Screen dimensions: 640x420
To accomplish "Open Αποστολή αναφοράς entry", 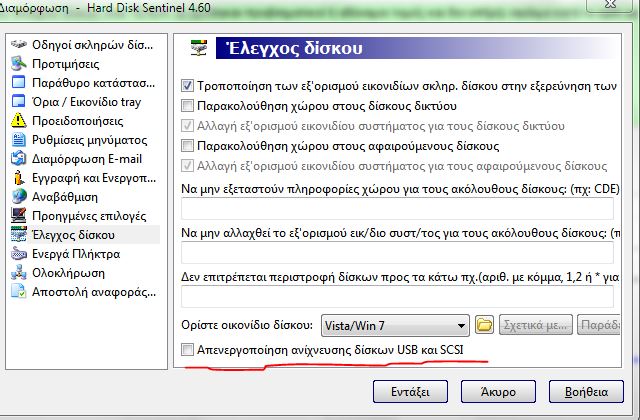I will pos(94,292).
